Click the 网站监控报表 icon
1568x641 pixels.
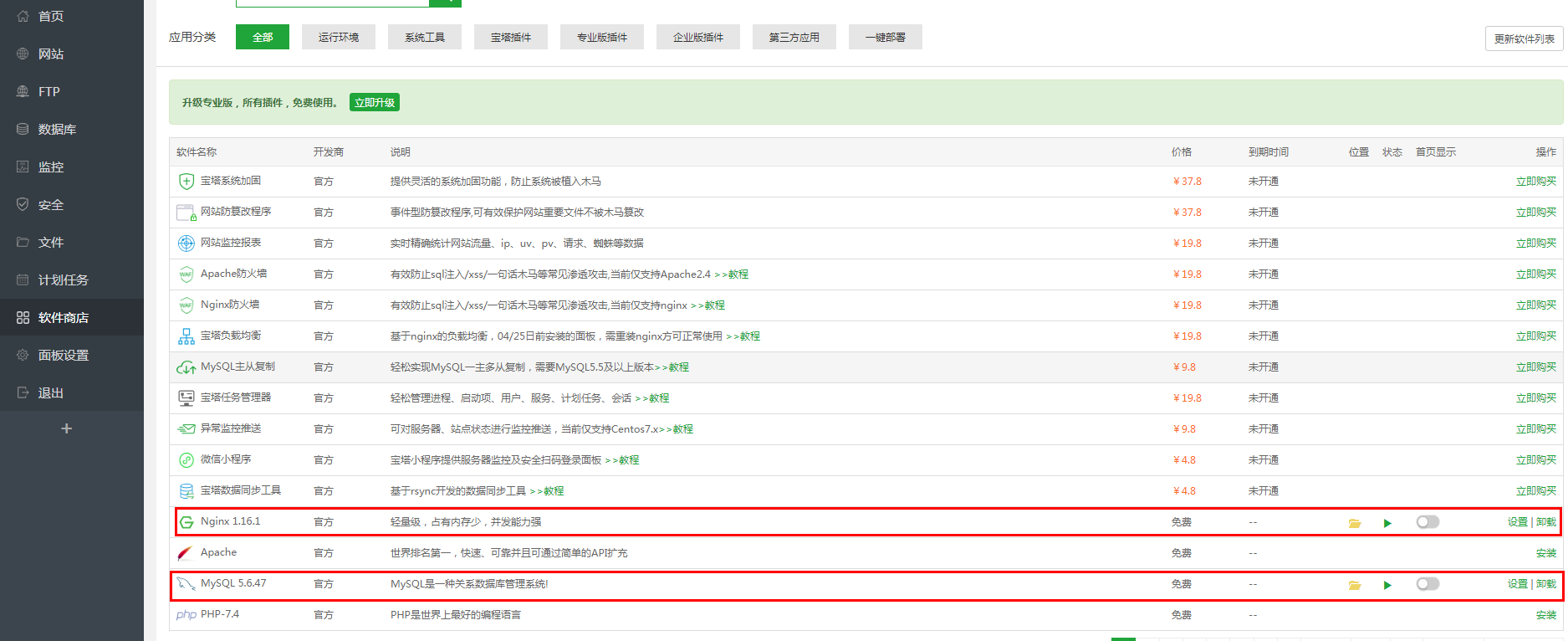point(186,243)
